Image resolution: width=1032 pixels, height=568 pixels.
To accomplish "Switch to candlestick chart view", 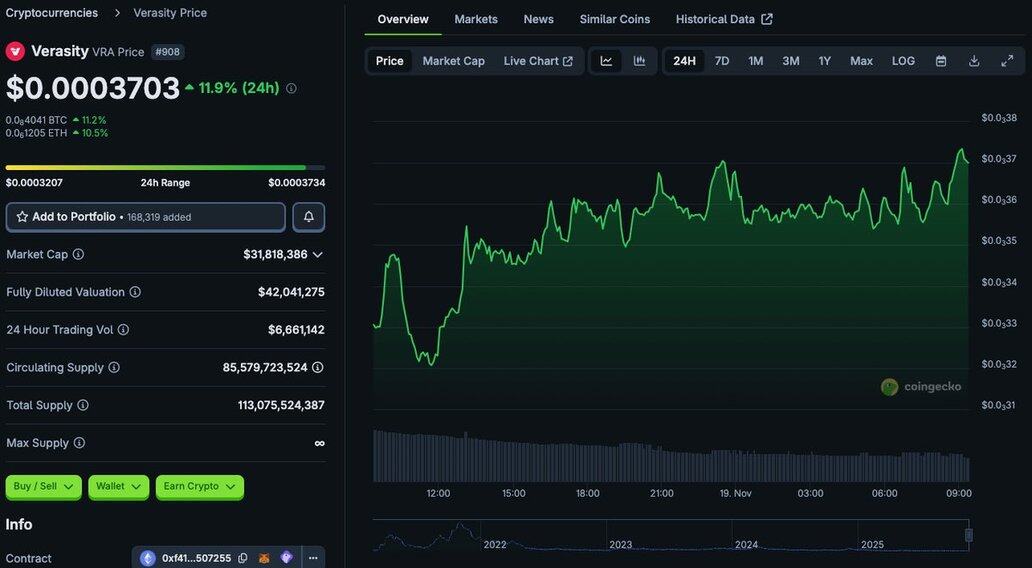I will (639, 61).
